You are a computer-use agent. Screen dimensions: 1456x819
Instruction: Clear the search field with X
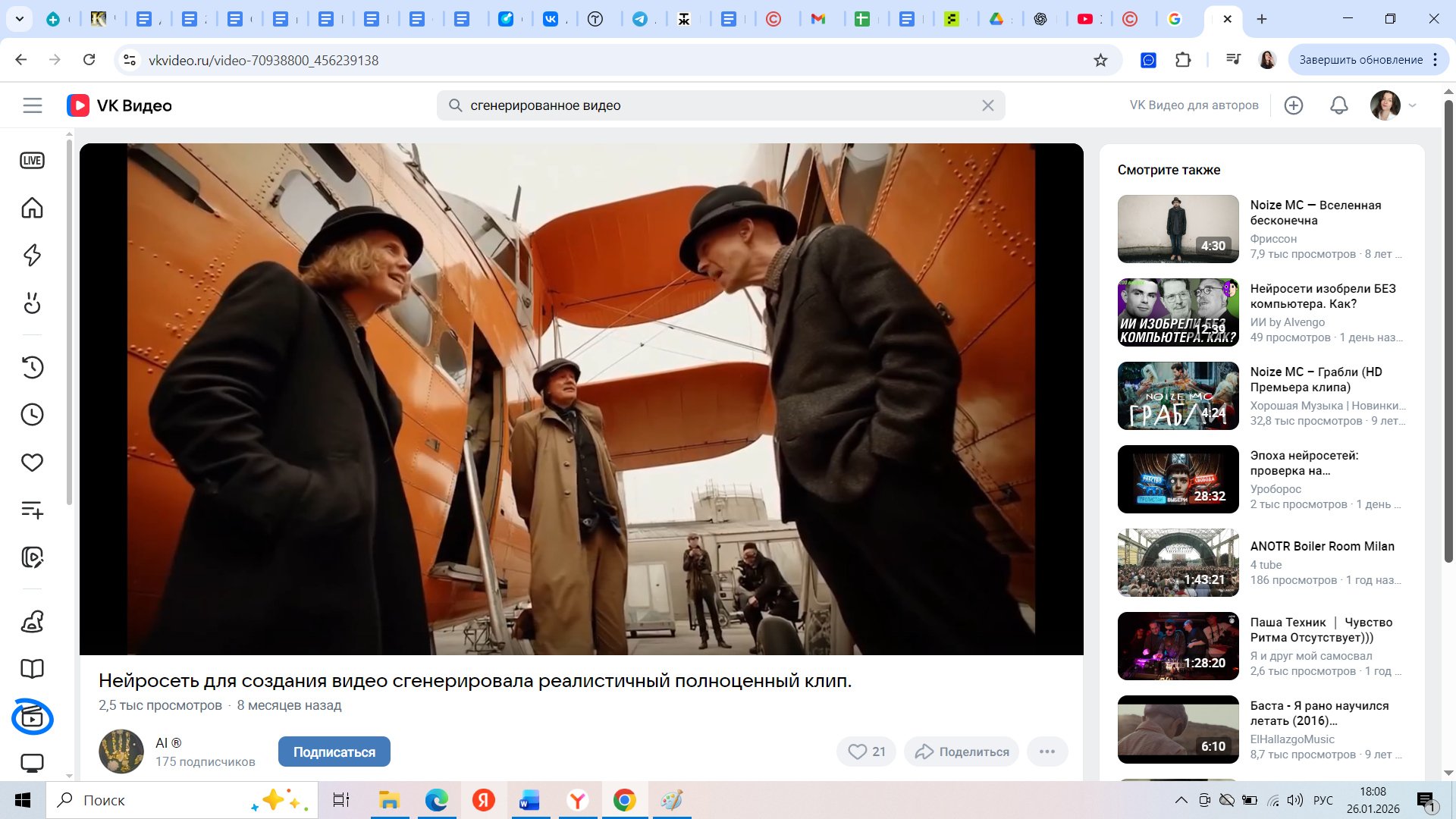(x=987, y=105)
